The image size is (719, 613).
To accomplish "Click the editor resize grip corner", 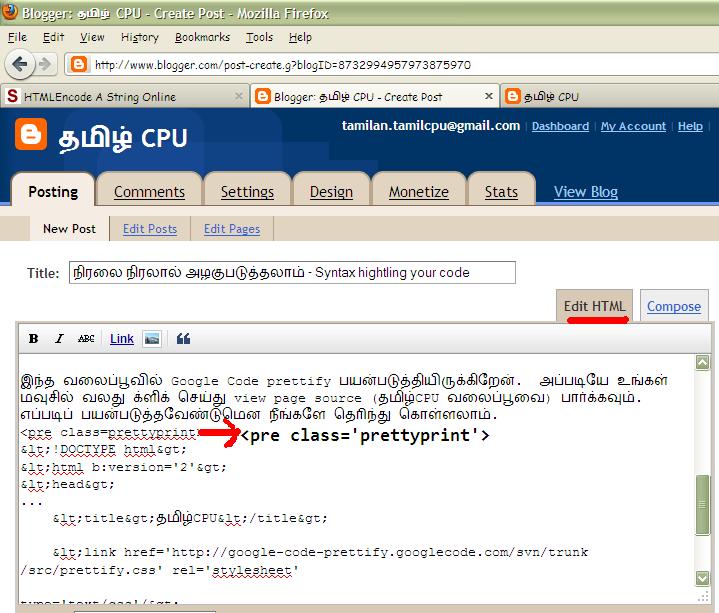I will pyautogui.click(x=703, y=596).
